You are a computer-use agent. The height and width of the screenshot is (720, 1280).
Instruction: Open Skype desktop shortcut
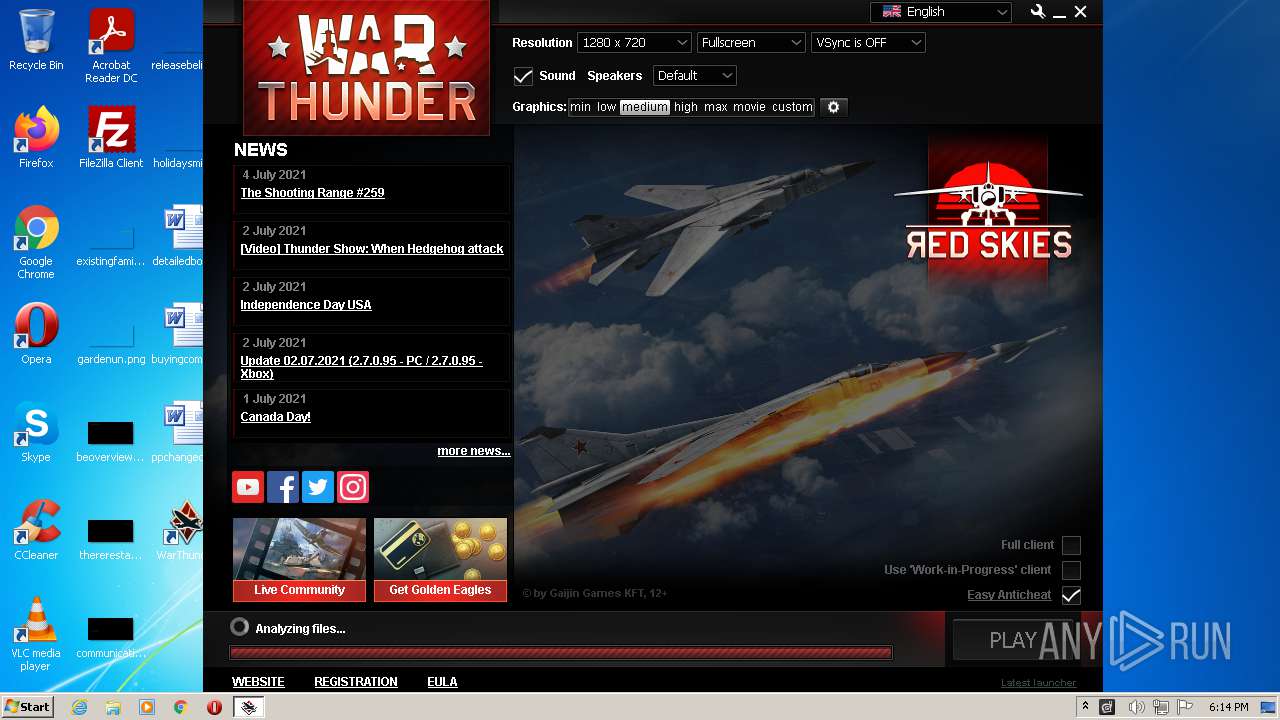point(36,432)
